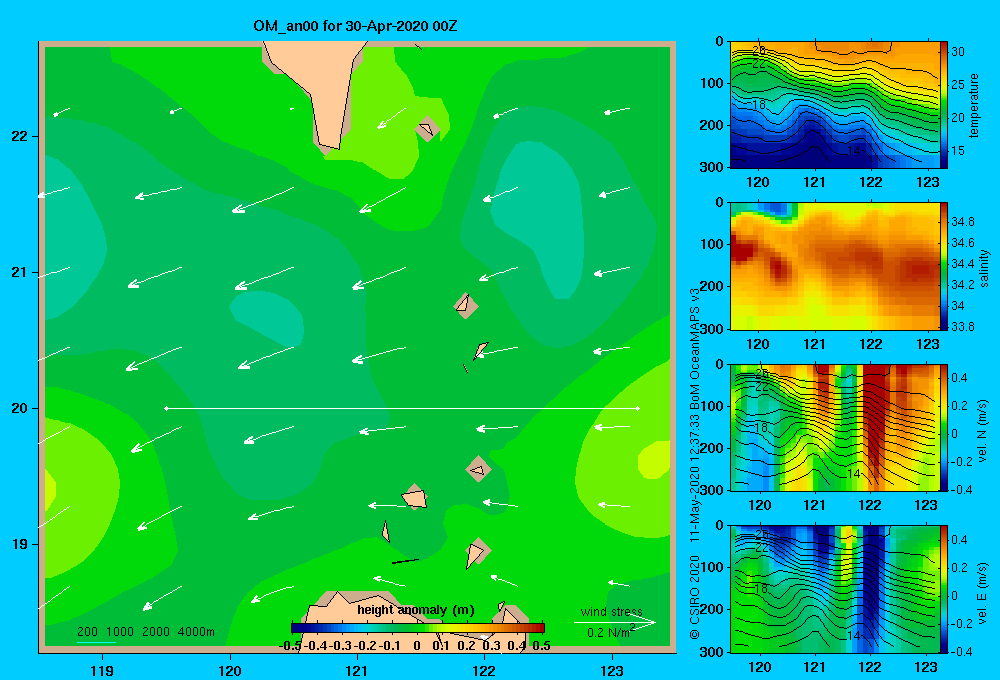The image size is (1000, 680).
Task: Click longitude "121" under salinity panel
Action: coord(814,344)
